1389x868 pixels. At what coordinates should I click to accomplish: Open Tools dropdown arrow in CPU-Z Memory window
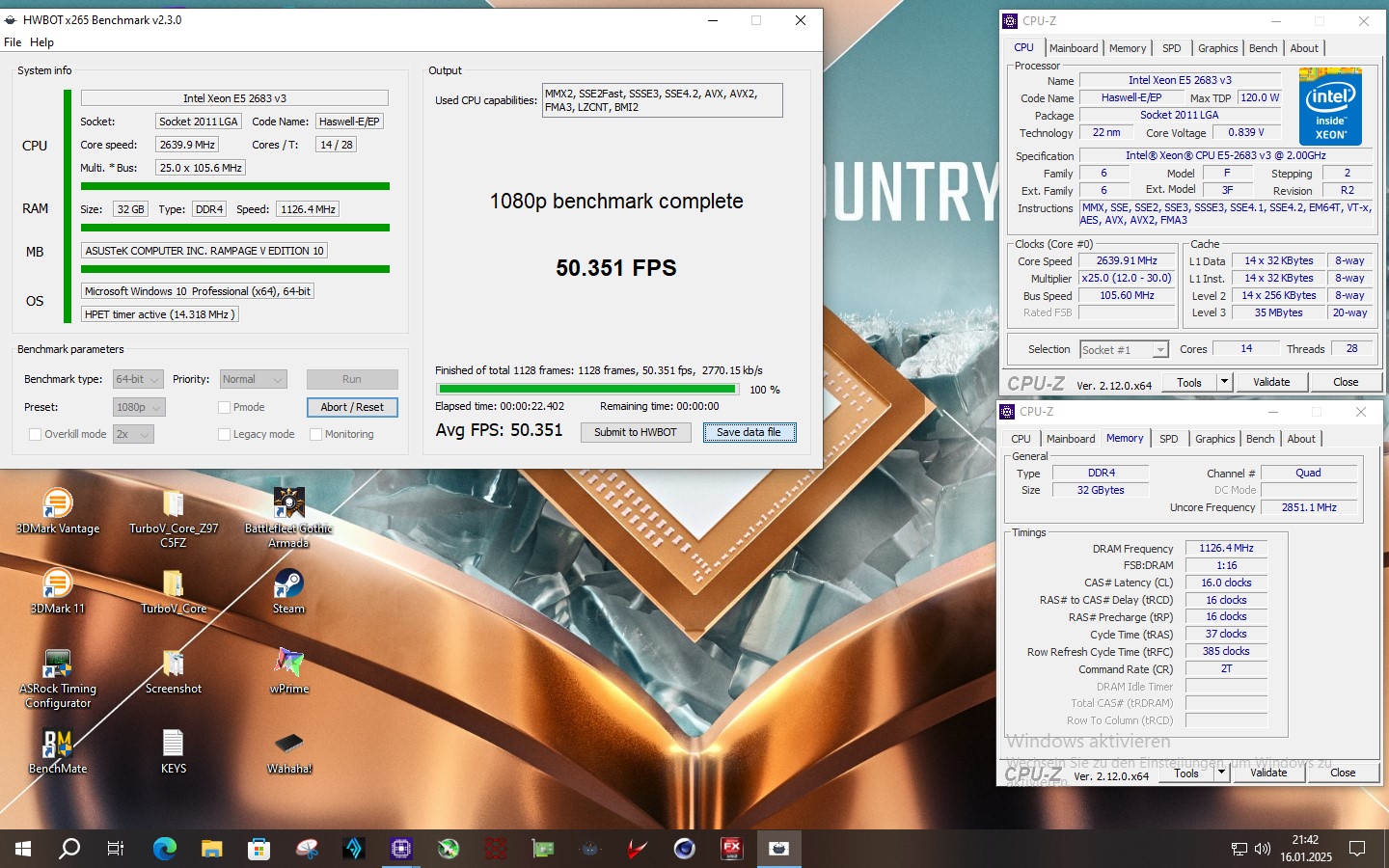(1221, 773)
